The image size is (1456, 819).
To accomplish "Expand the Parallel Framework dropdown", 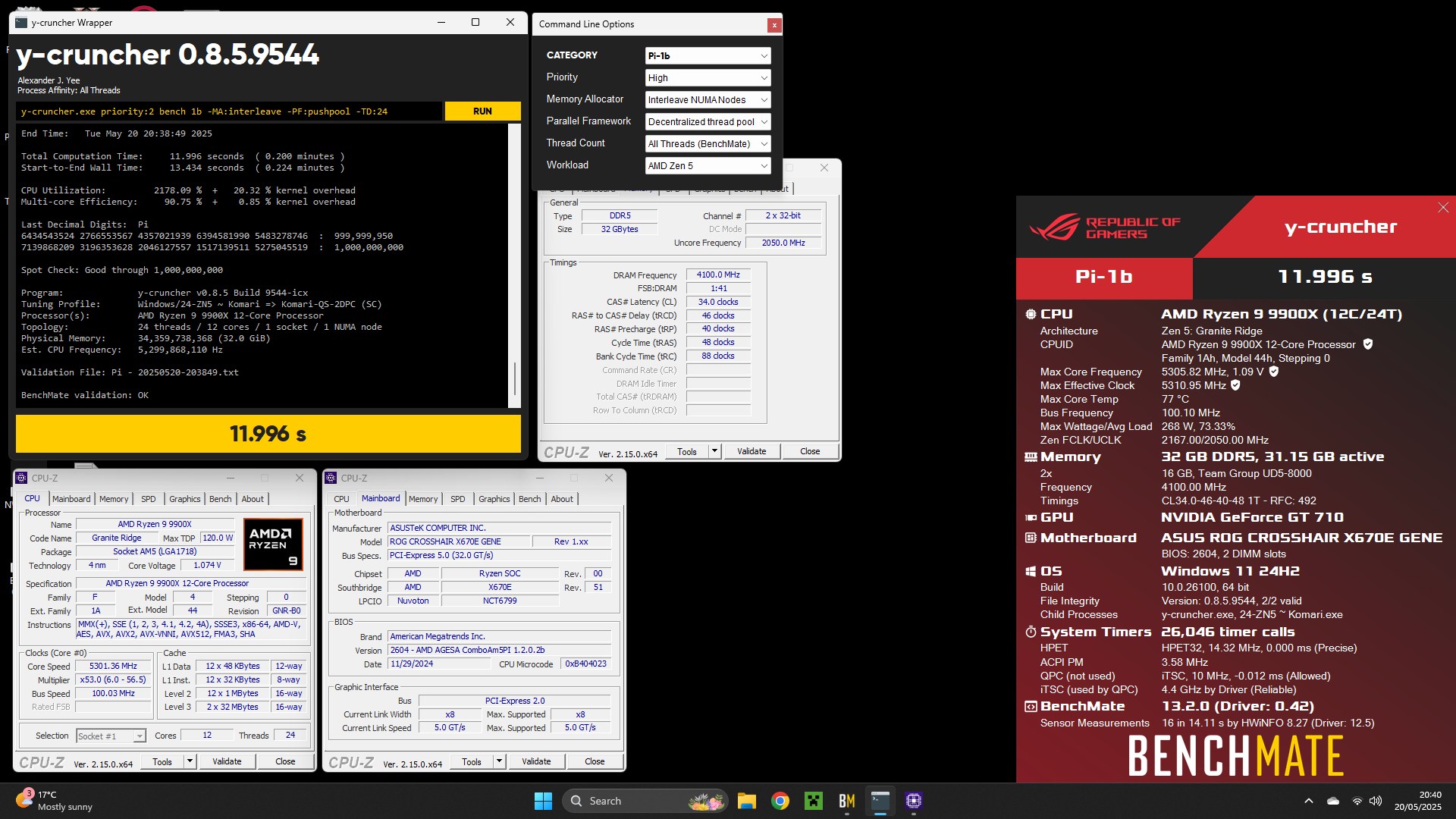I will [708, 122].
